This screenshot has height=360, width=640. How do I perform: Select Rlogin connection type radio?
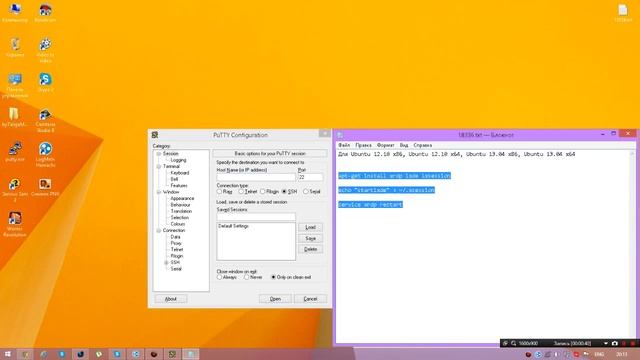[x=262, y=191]
